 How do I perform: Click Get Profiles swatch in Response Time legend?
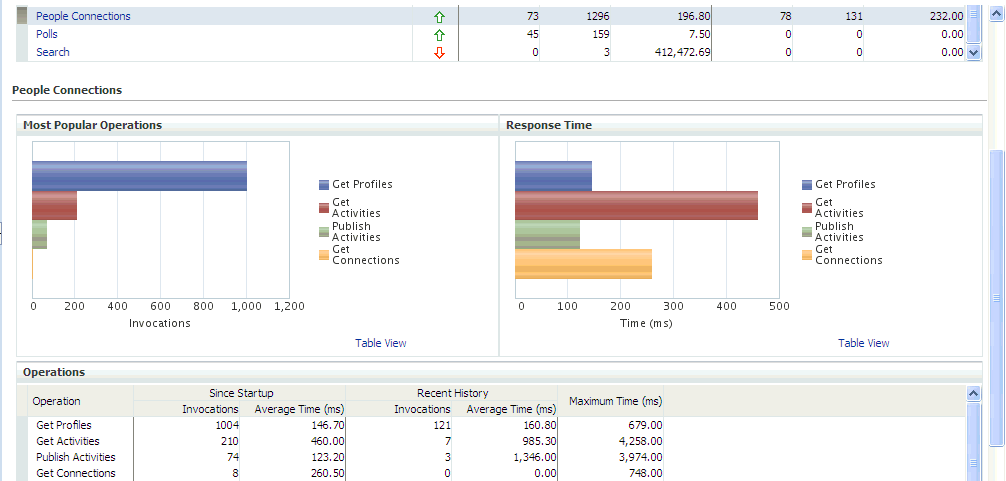pyautogui.click(x=807, y=185)
